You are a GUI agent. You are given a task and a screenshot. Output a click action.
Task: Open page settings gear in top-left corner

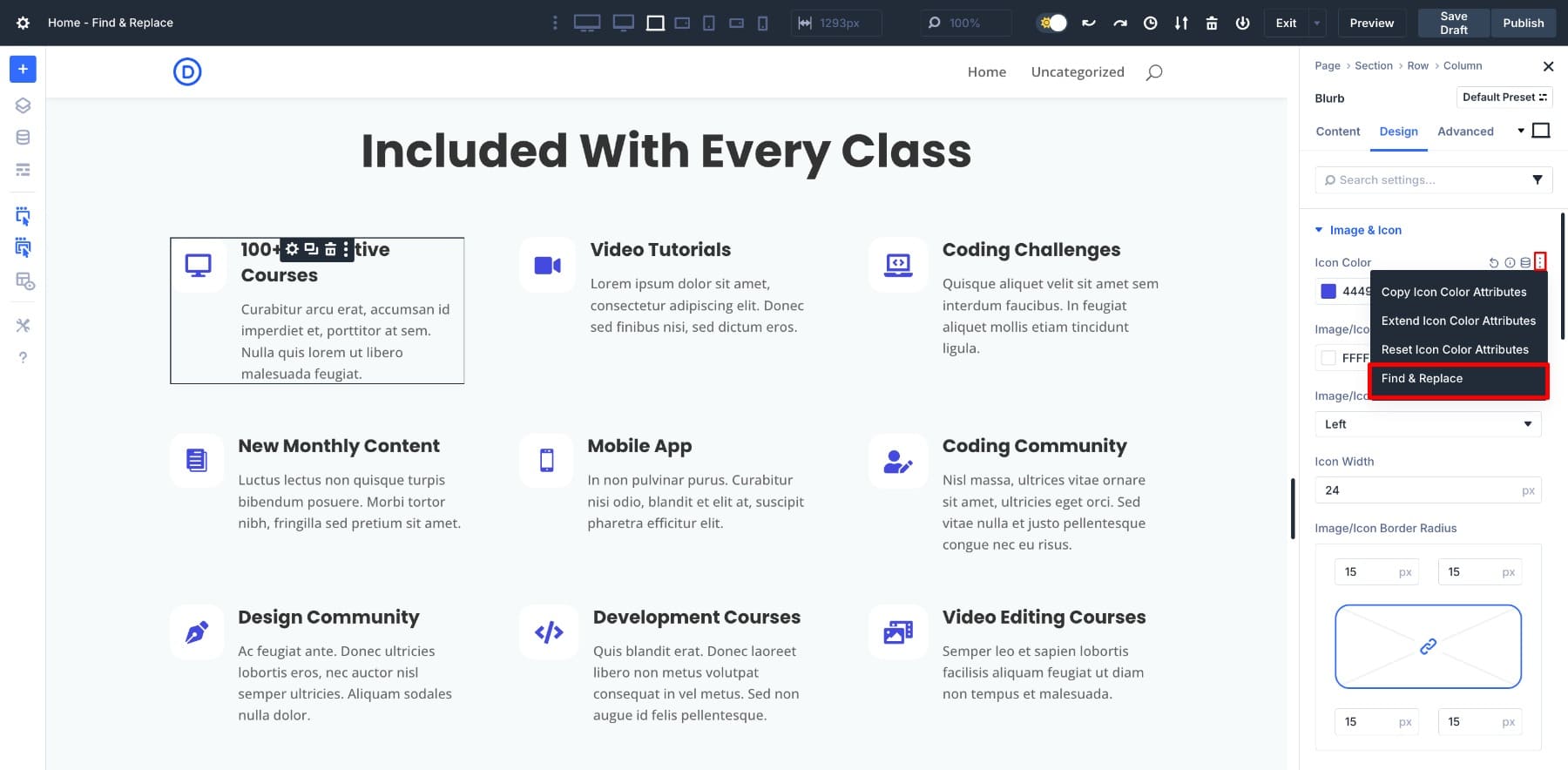coord(23,23)
